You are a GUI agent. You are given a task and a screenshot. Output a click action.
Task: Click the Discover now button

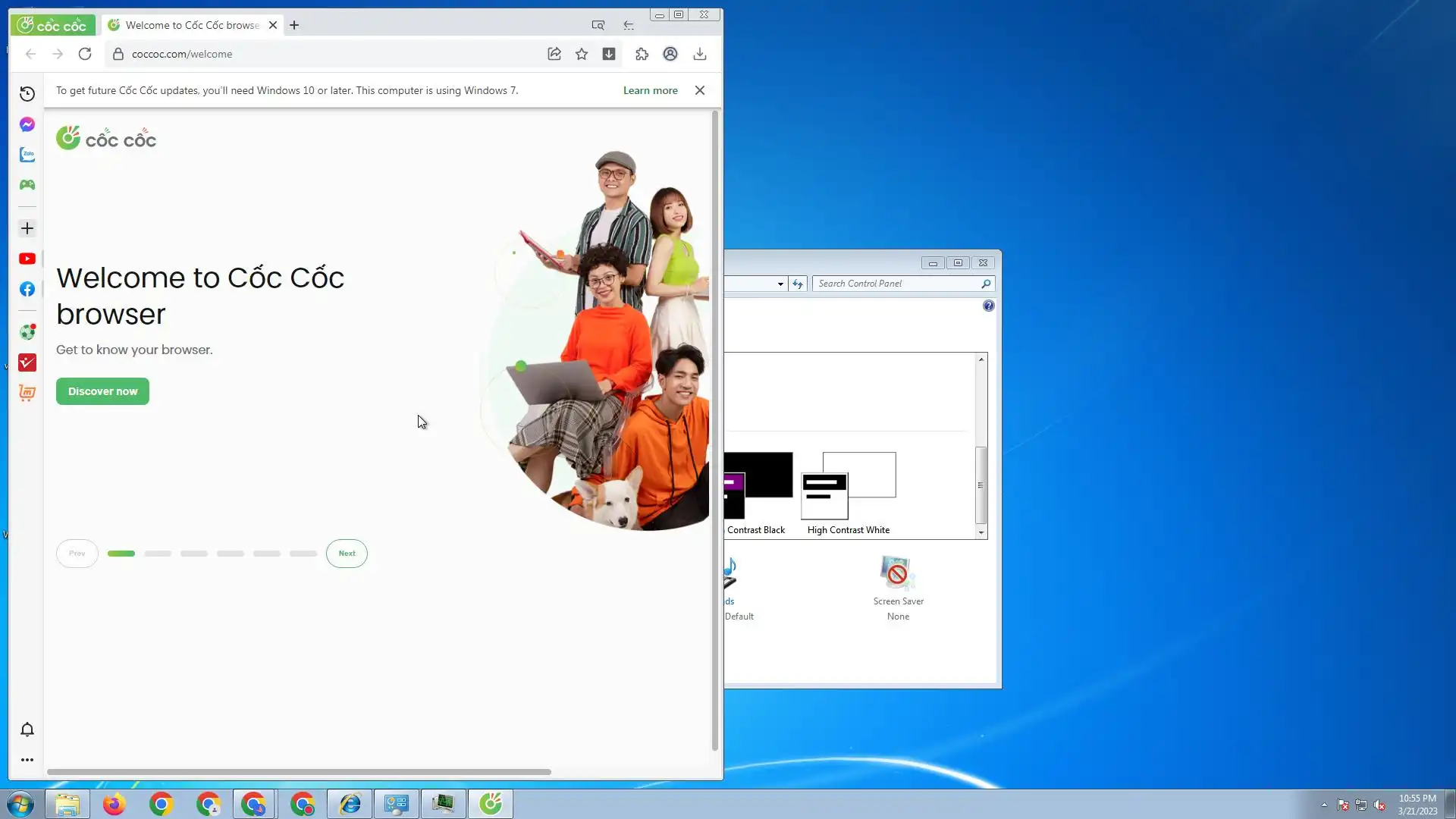click(x=102, y=391)
